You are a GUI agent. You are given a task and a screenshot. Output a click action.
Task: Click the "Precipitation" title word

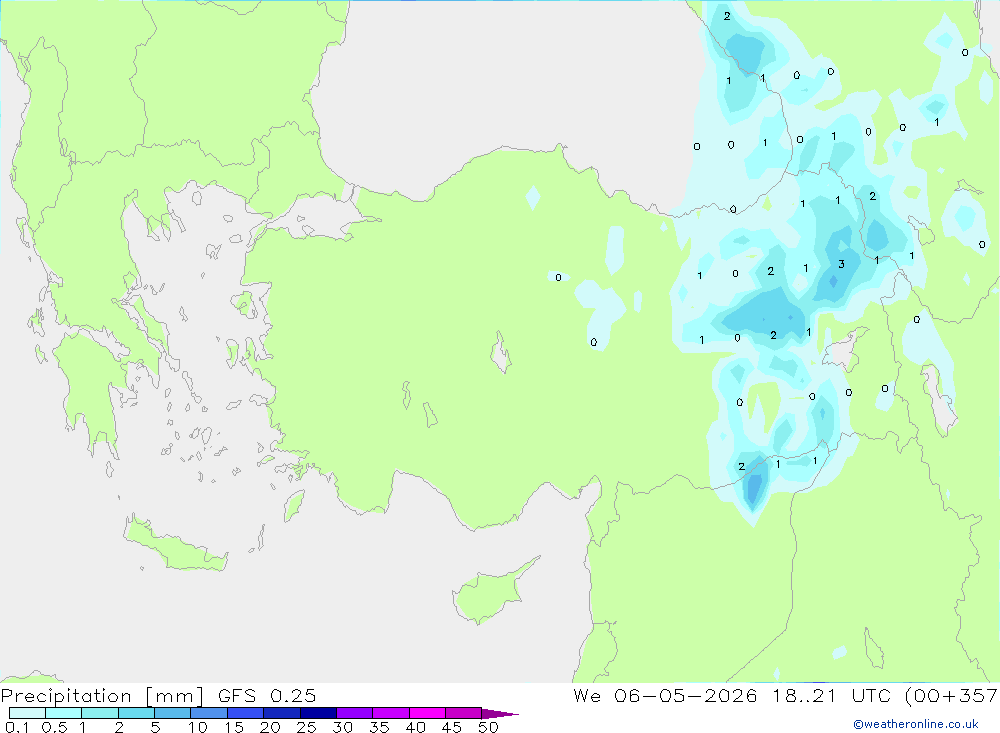pyautogui.click(x=66, y=695)
